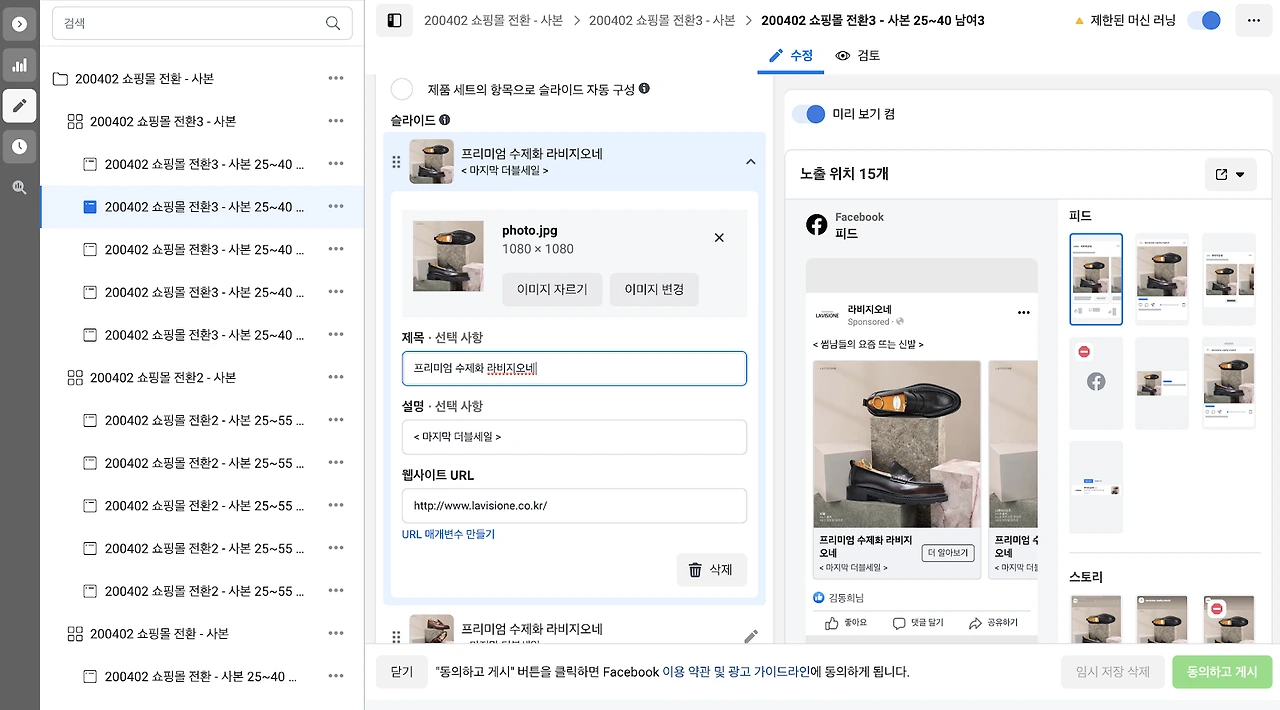
Task: Open the share preview dropdown button
Action: [x=1230, y=174]
